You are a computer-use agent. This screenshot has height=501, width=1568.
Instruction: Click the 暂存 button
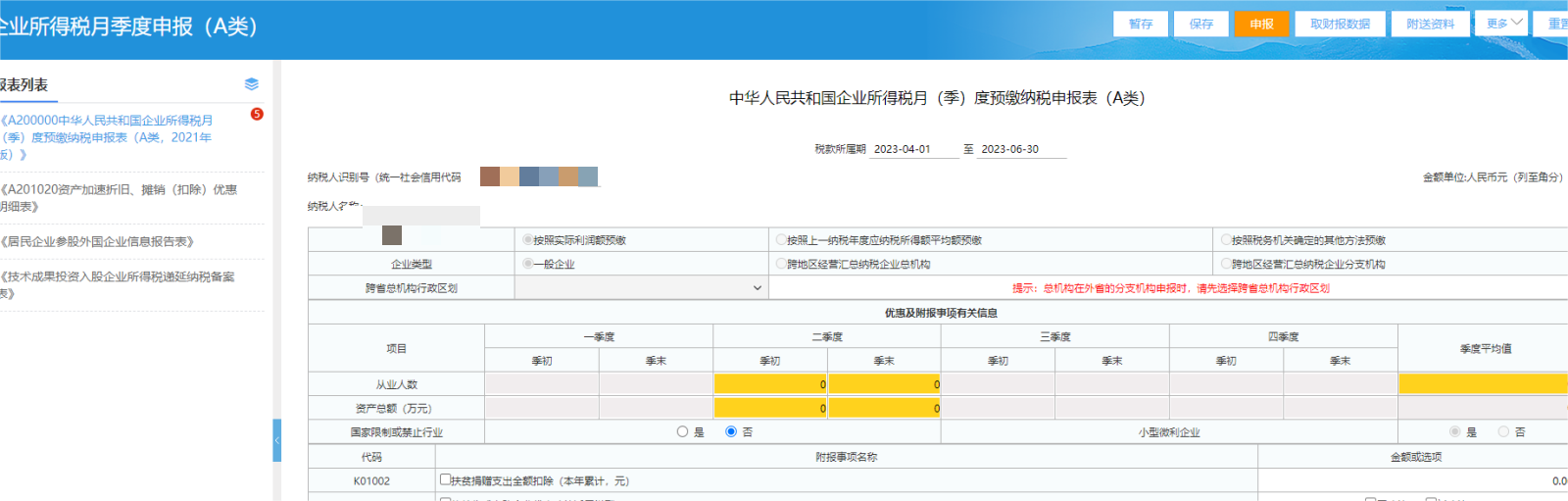coord(1141,24)
